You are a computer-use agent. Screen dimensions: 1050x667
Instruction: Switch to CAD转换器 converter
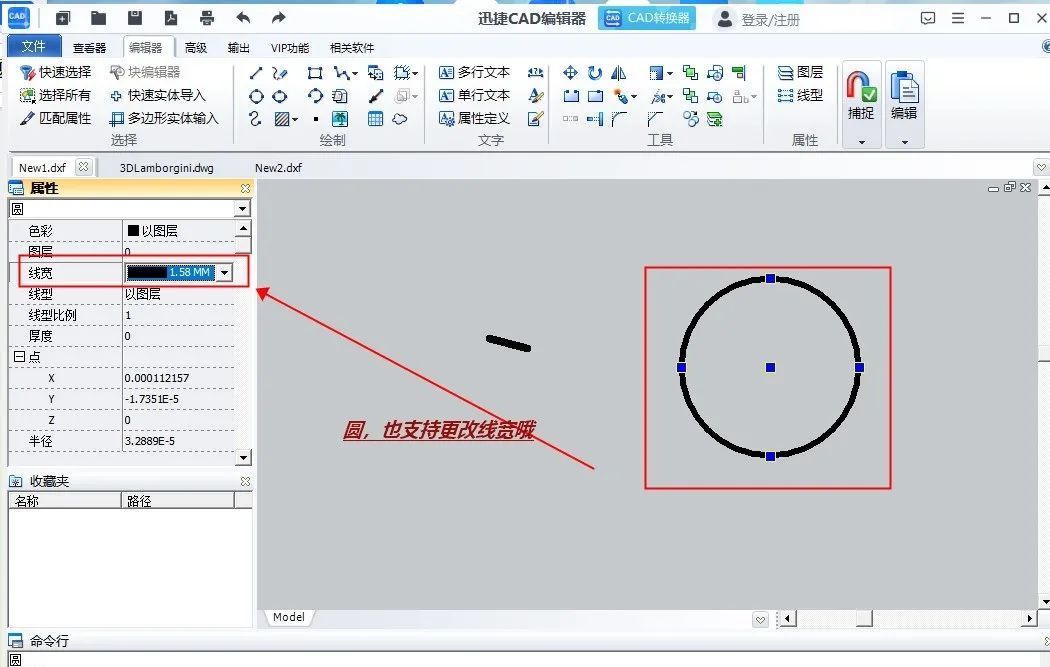[x=647, y=17]
